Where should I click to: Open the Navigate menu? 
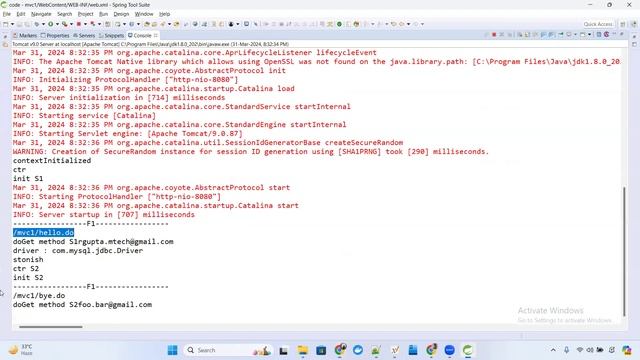(41, 14)
